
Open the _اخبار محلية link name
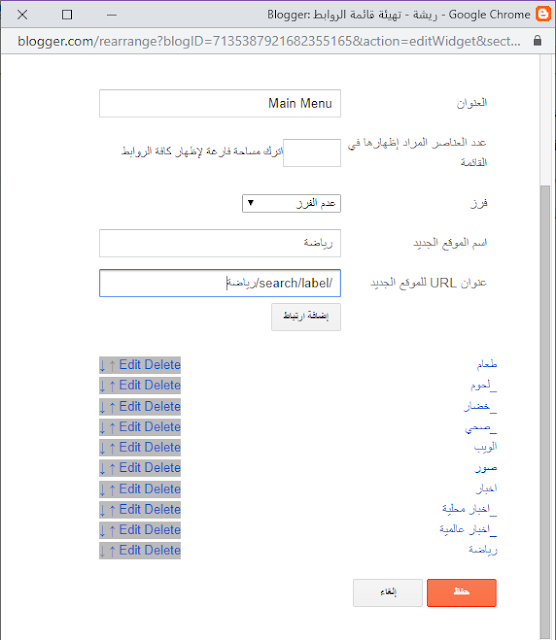click(x=469, y=509)
